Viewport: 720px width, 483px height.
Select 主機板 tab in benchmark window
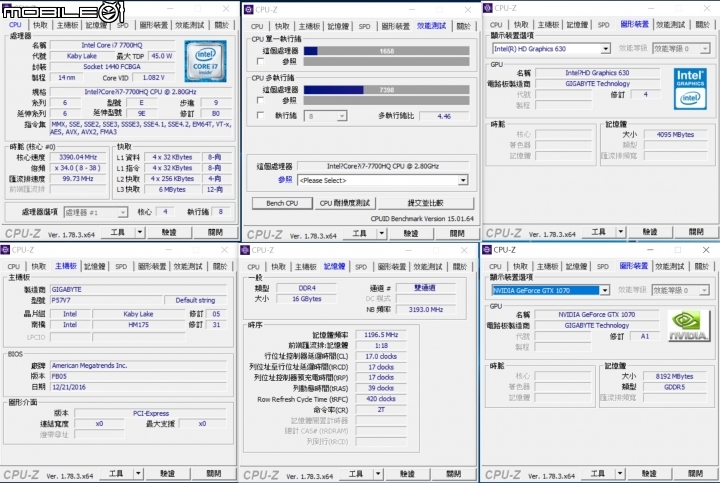point(309,26)
